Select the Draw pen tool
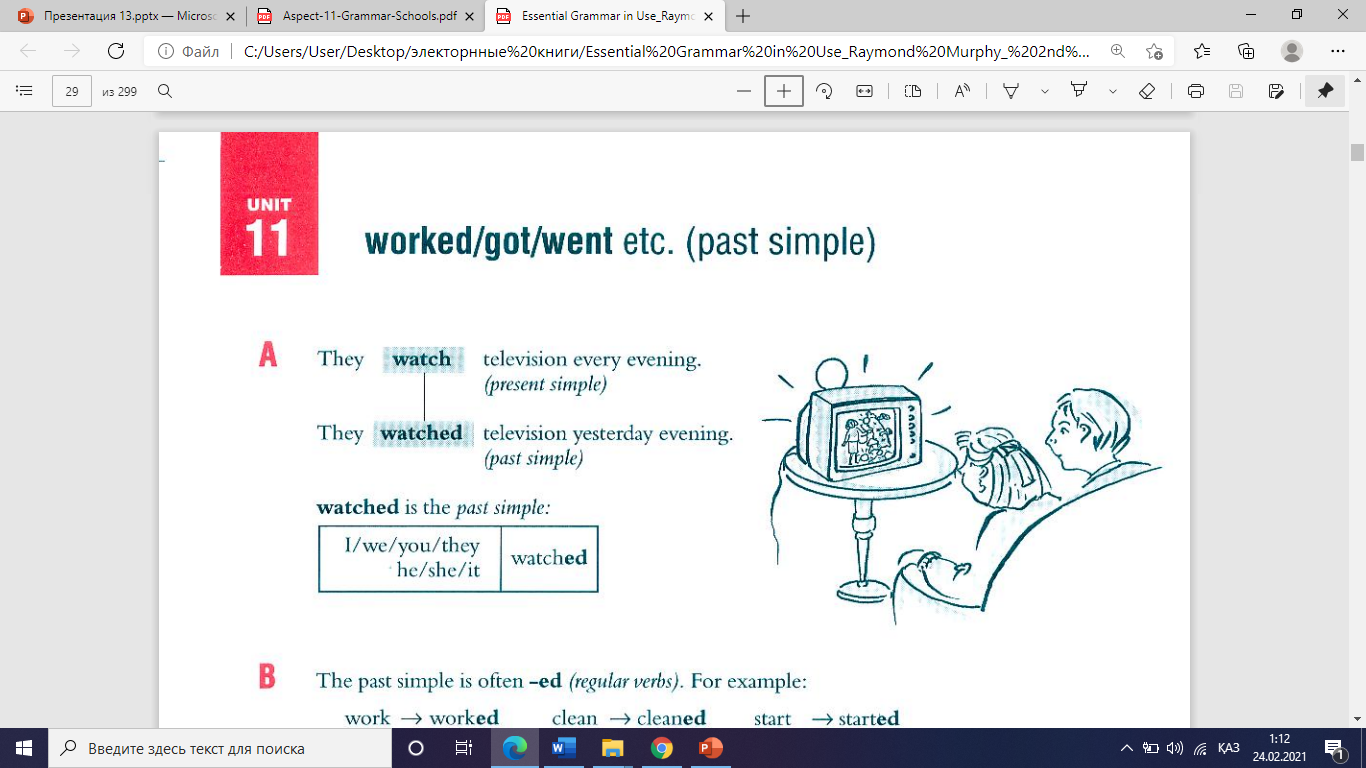 1011,91
